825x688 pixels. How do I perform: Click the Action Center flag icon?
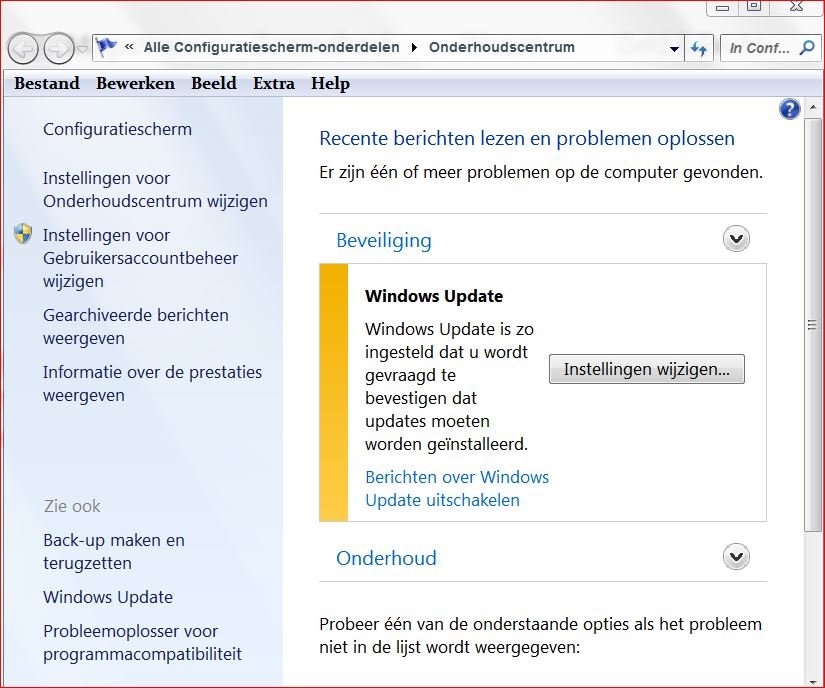[x=107, y=47]
